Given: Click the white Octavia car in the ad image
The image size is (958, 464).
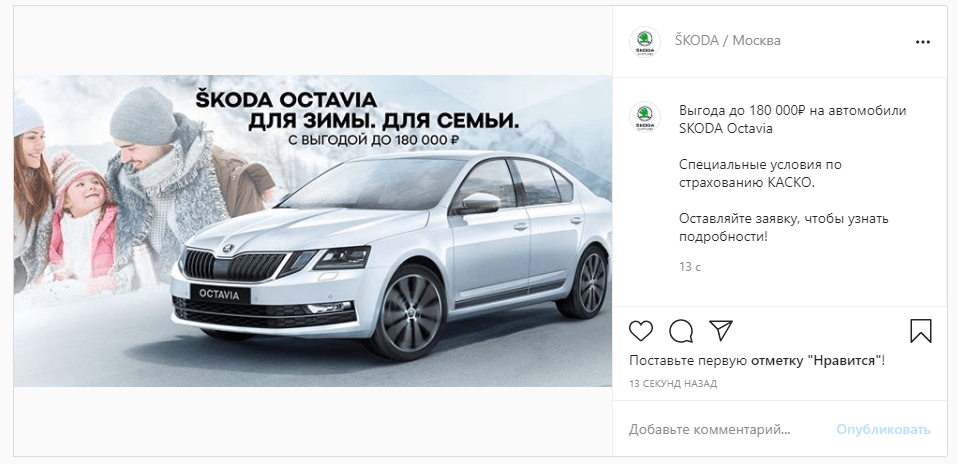Looking at the screenshot, I should point(391,257).
